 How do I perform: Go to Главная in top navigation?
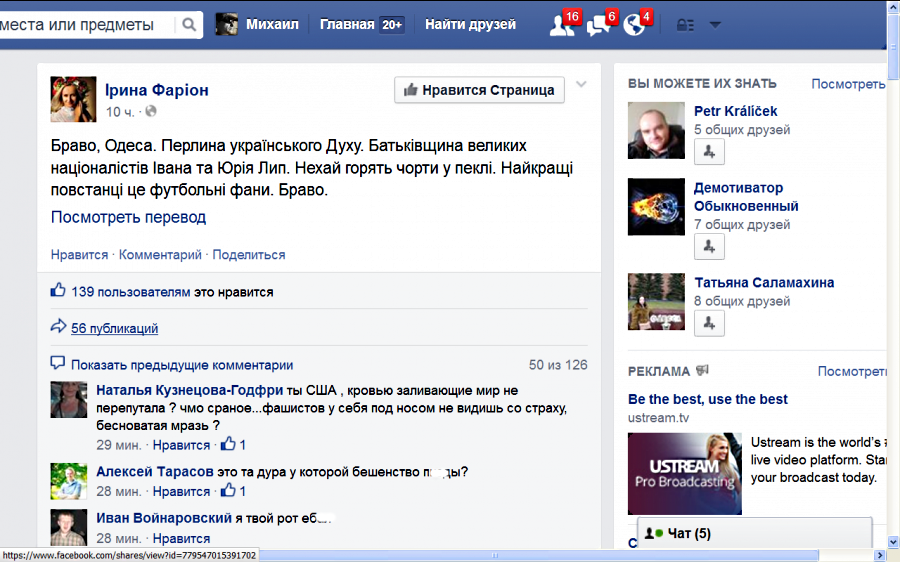point(347,25)
